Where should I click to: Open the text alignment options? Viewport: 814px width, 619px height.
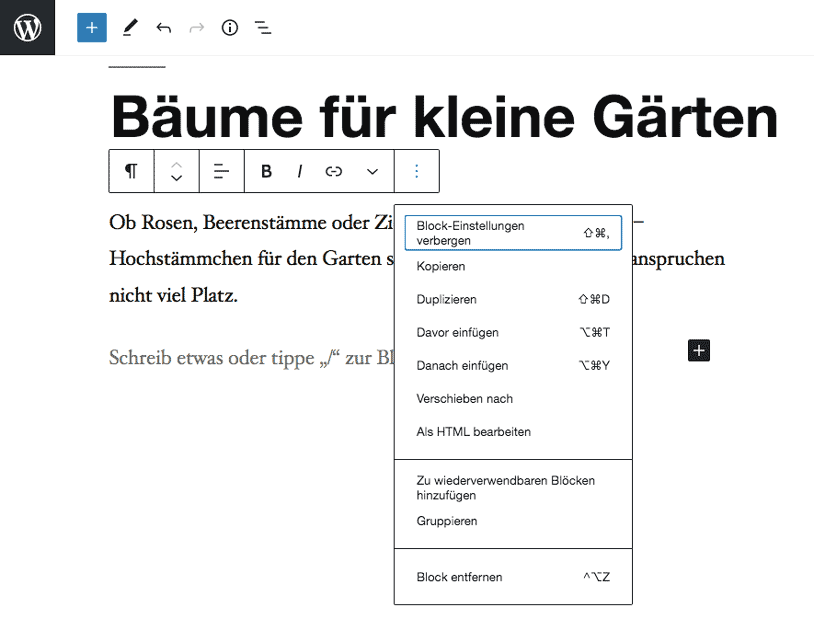222,171
